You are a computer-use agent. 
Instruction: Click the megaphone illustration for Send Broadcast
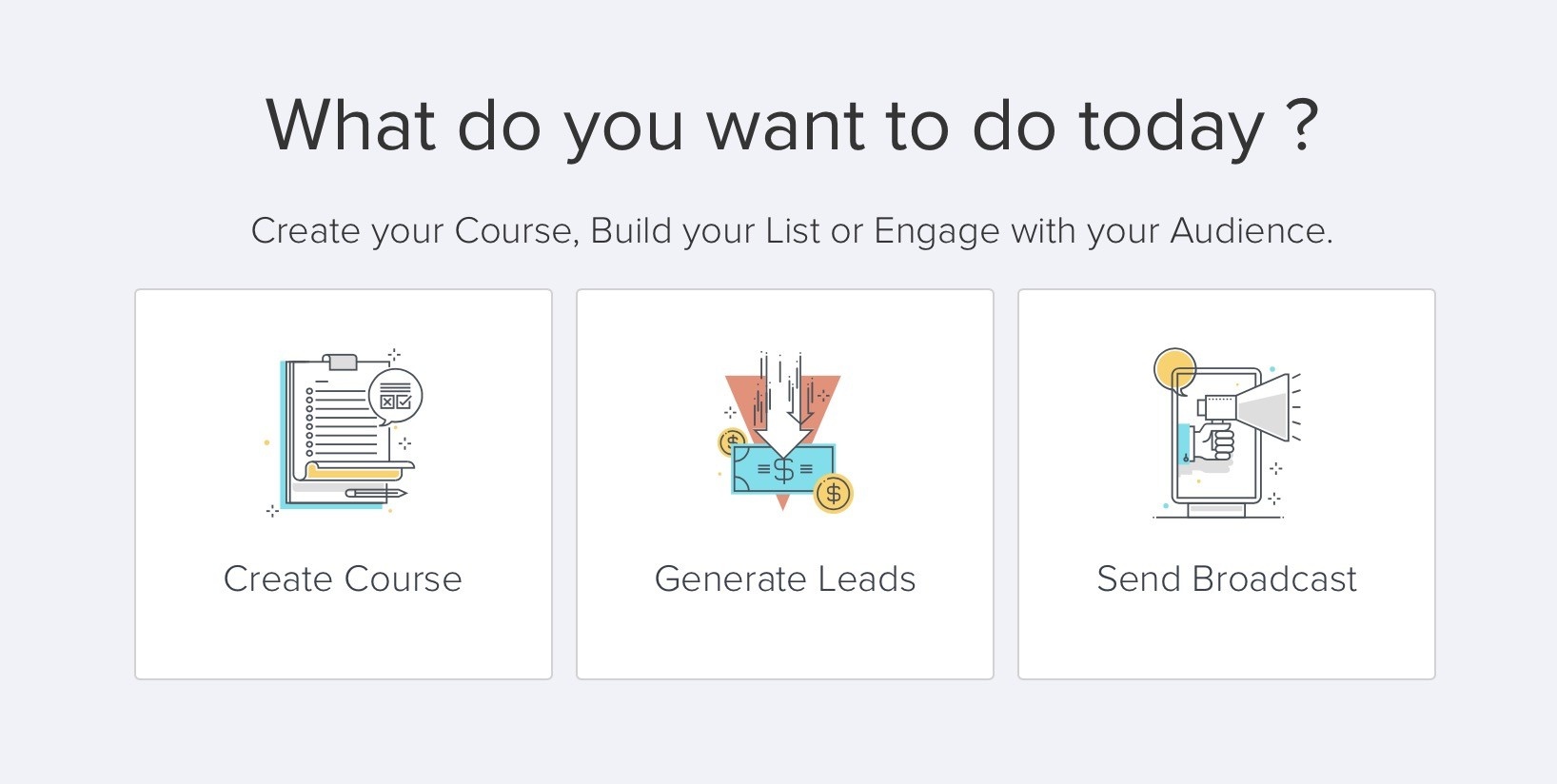1227,433
